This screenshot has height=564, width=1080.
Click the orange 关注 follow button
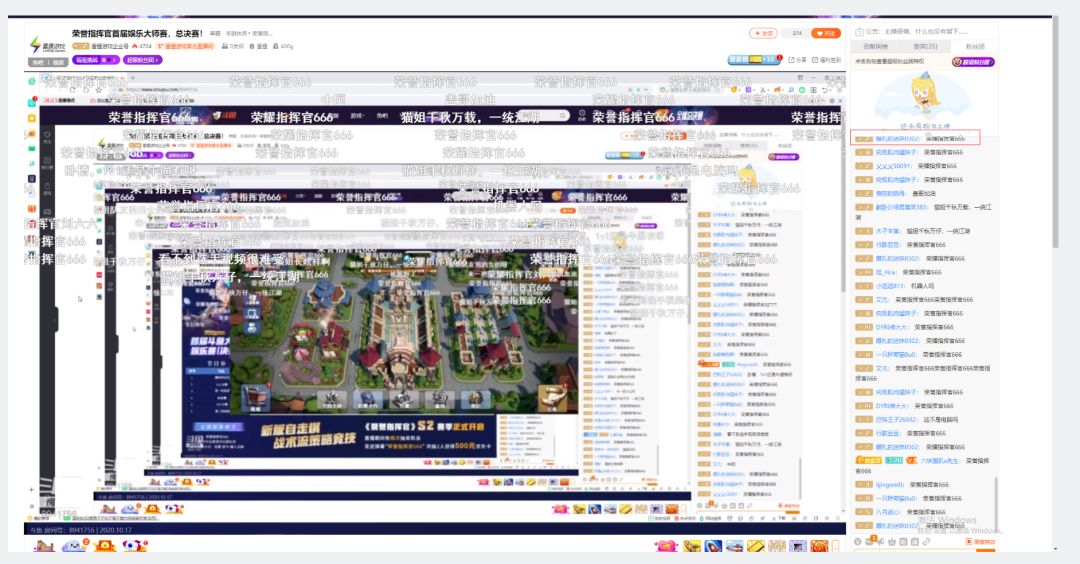[x=826, y=33]
